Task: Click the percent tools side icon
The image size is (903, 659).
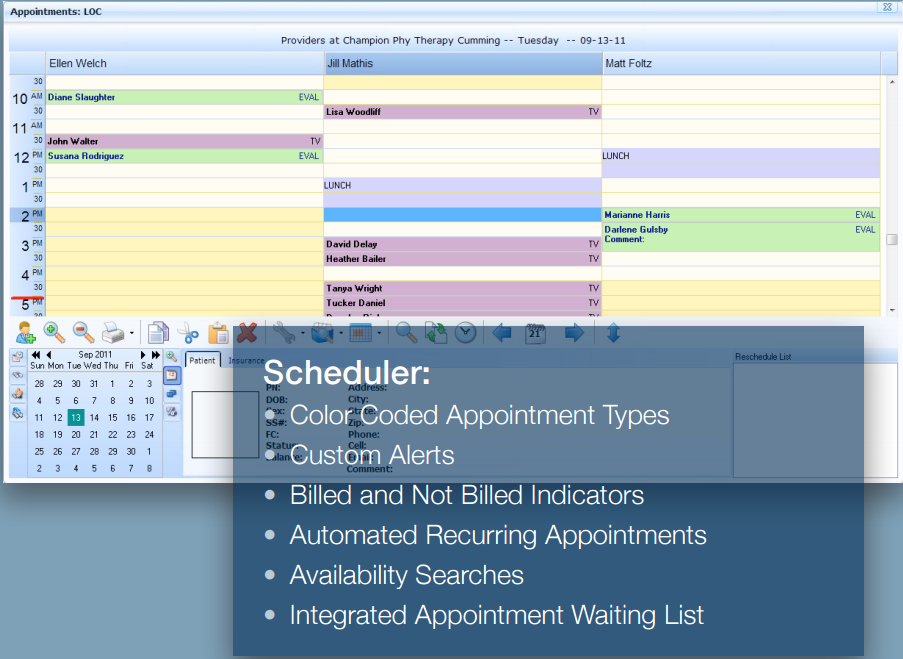Action: [x=172, y=412]
